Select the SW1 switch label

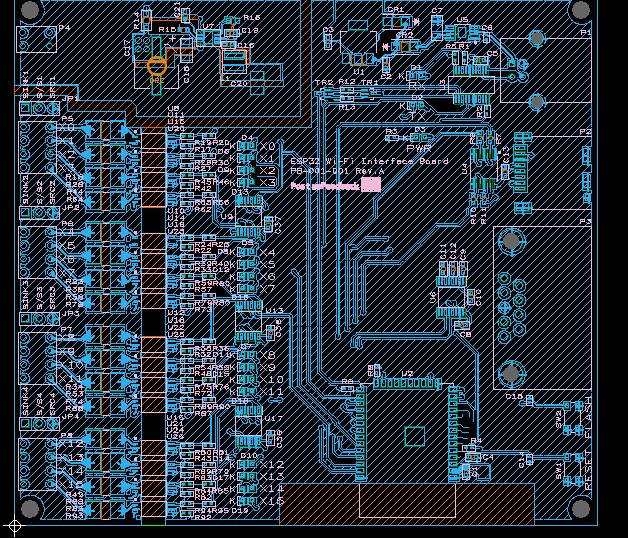click(559, 471)
